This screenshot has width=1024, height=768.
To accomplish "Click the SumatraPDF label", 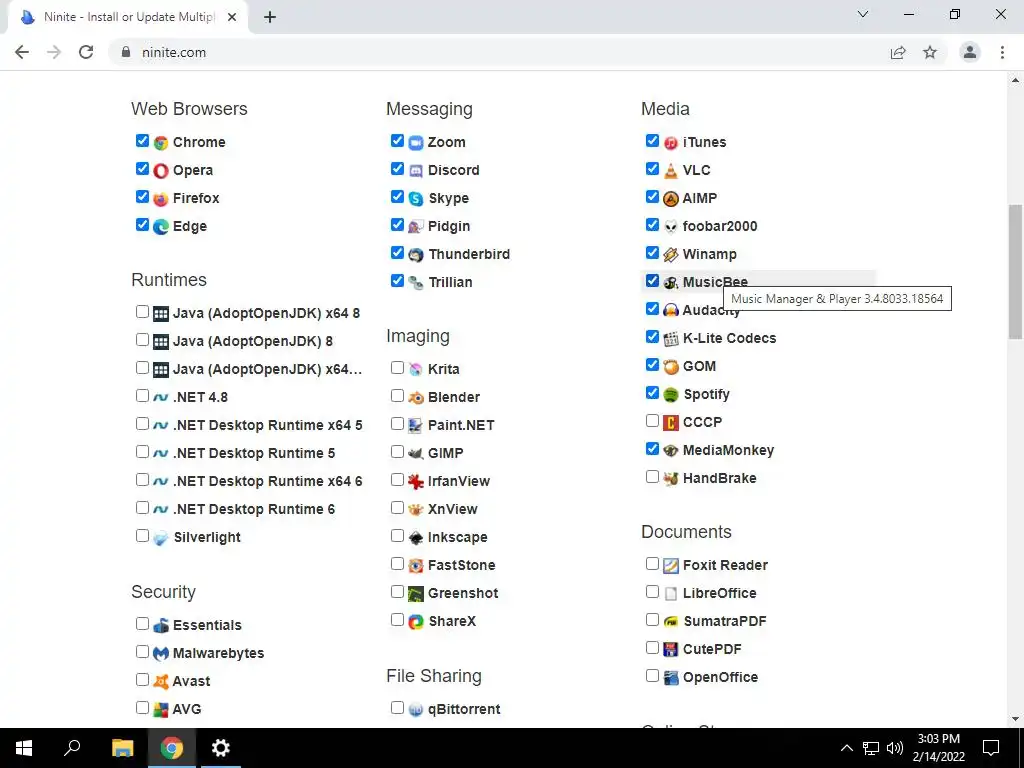I will pos(724,622).
